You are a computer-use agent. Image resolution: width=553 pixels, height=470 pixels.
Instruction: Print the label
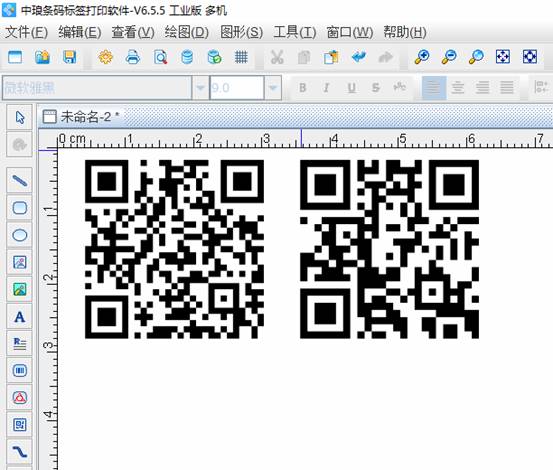[133, 57]
